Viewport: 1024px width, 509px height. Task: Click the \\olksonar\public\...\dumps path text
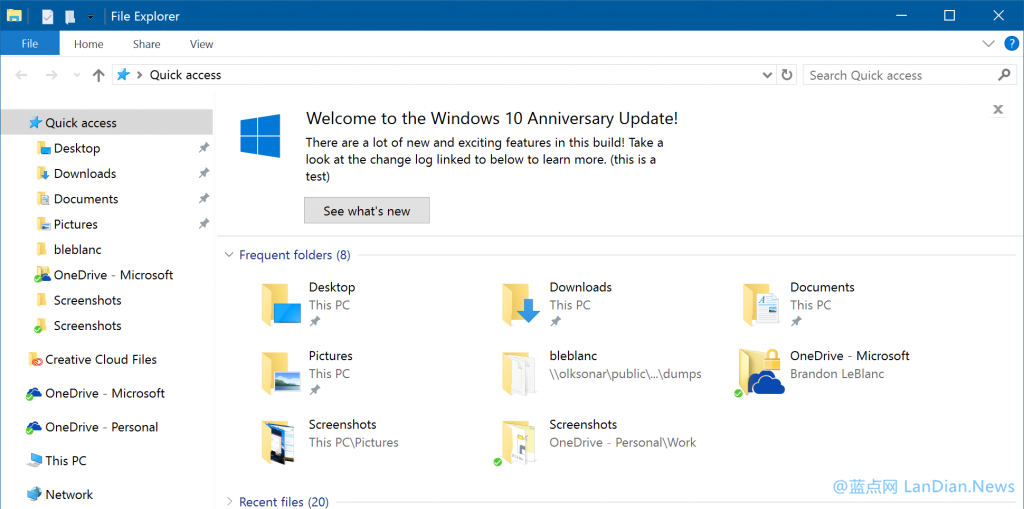click(x=626, y=374)
